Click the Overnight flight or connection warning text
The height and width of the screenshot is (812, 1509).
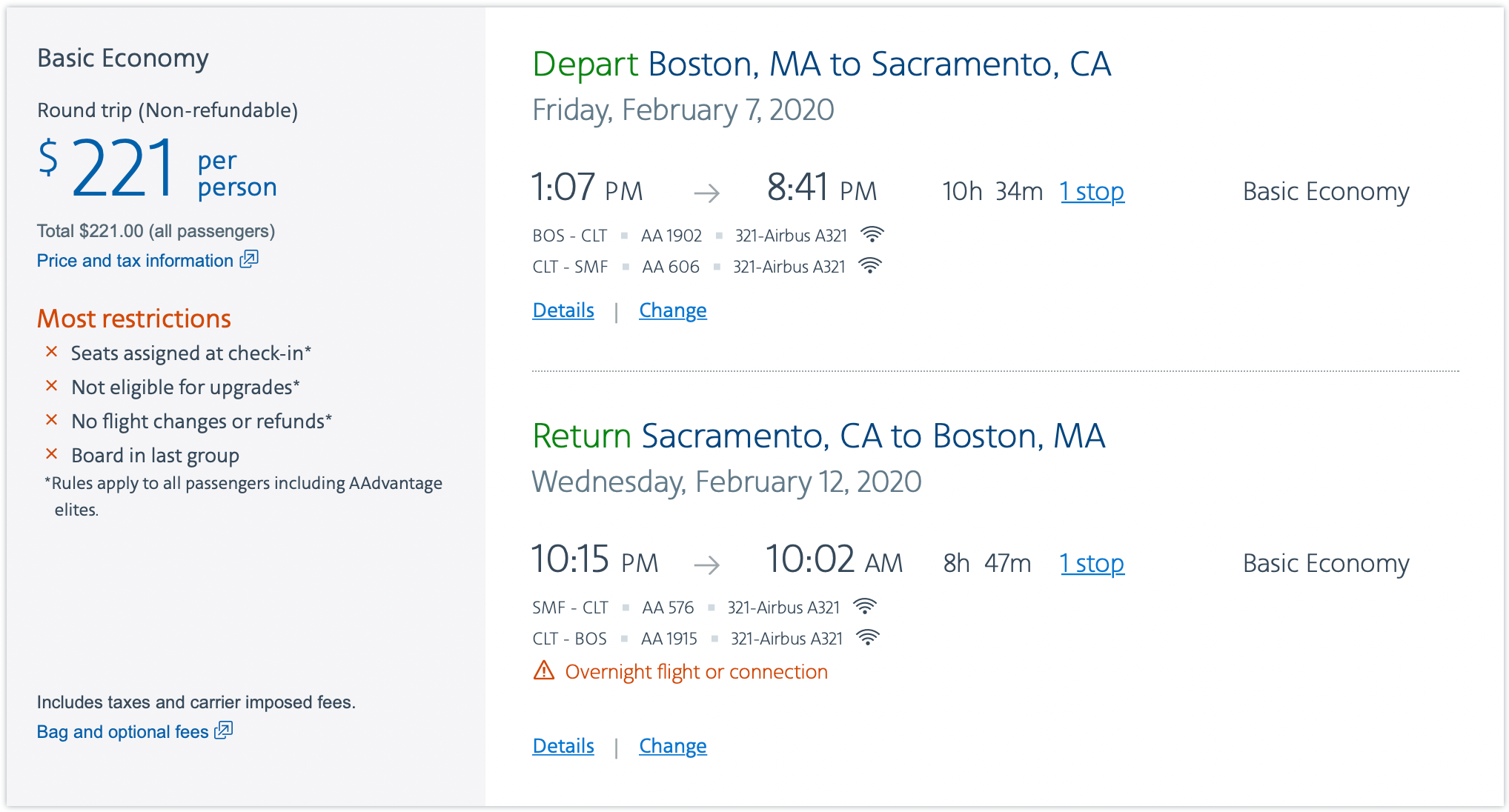[697, 672]
